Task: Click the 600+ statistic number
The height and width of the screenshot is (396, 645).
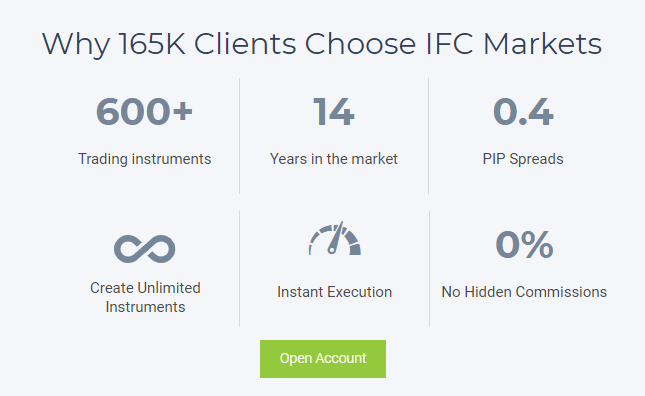Action: point(144,111)
